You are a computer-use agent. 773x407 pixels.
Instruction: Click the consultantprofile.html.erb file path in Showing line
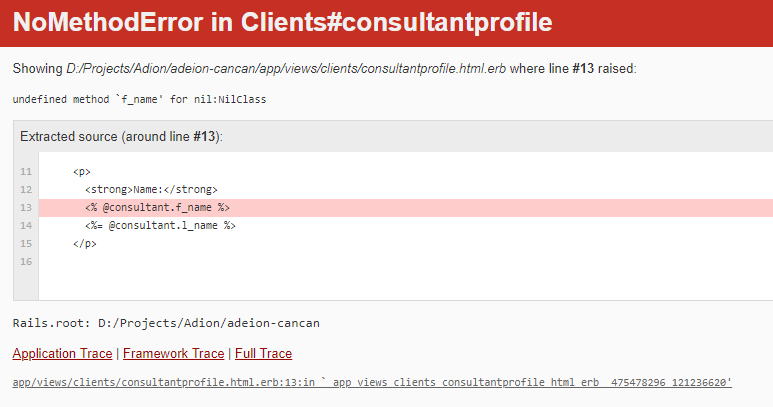[286, 69]
